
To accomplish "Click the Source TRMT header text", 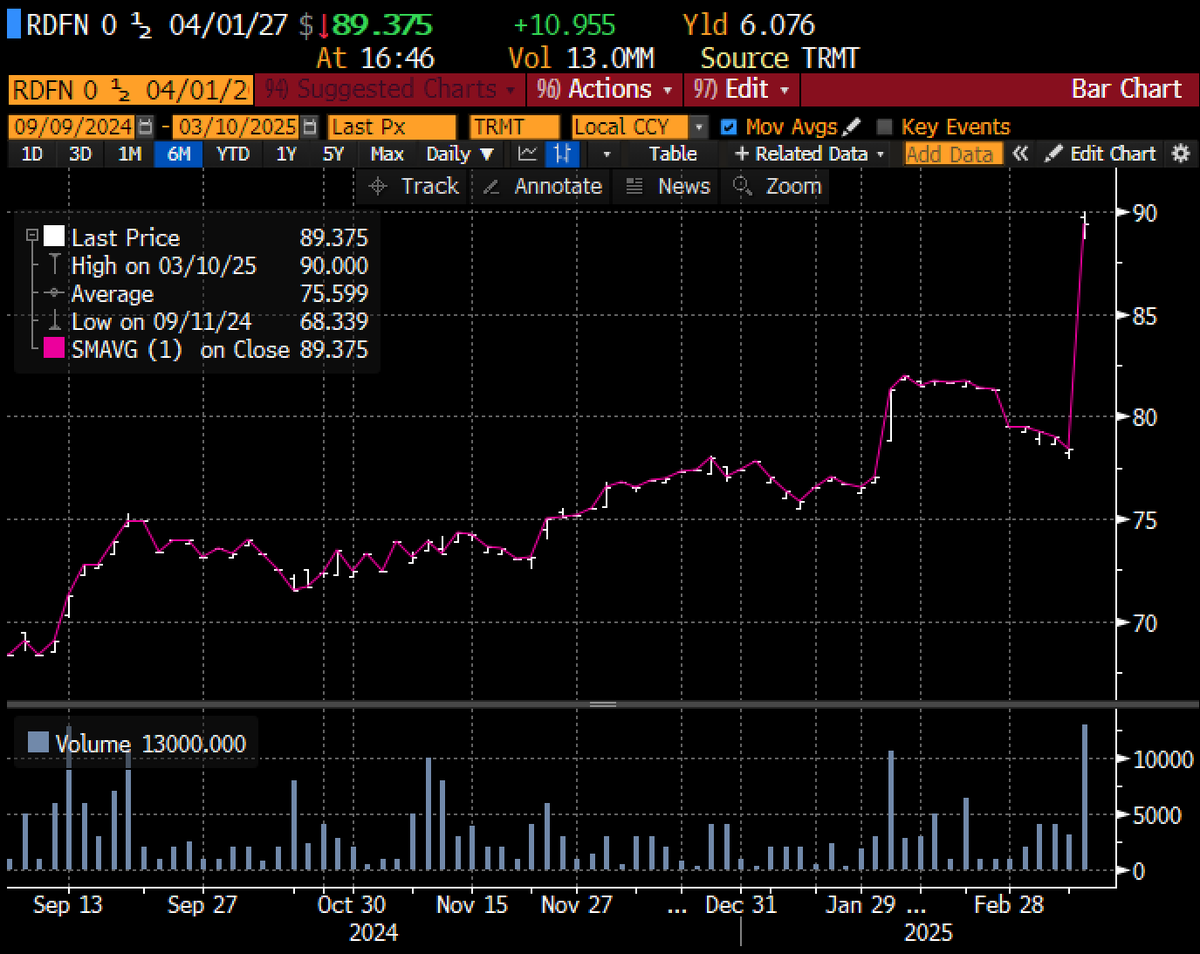I will coord(779,58).
